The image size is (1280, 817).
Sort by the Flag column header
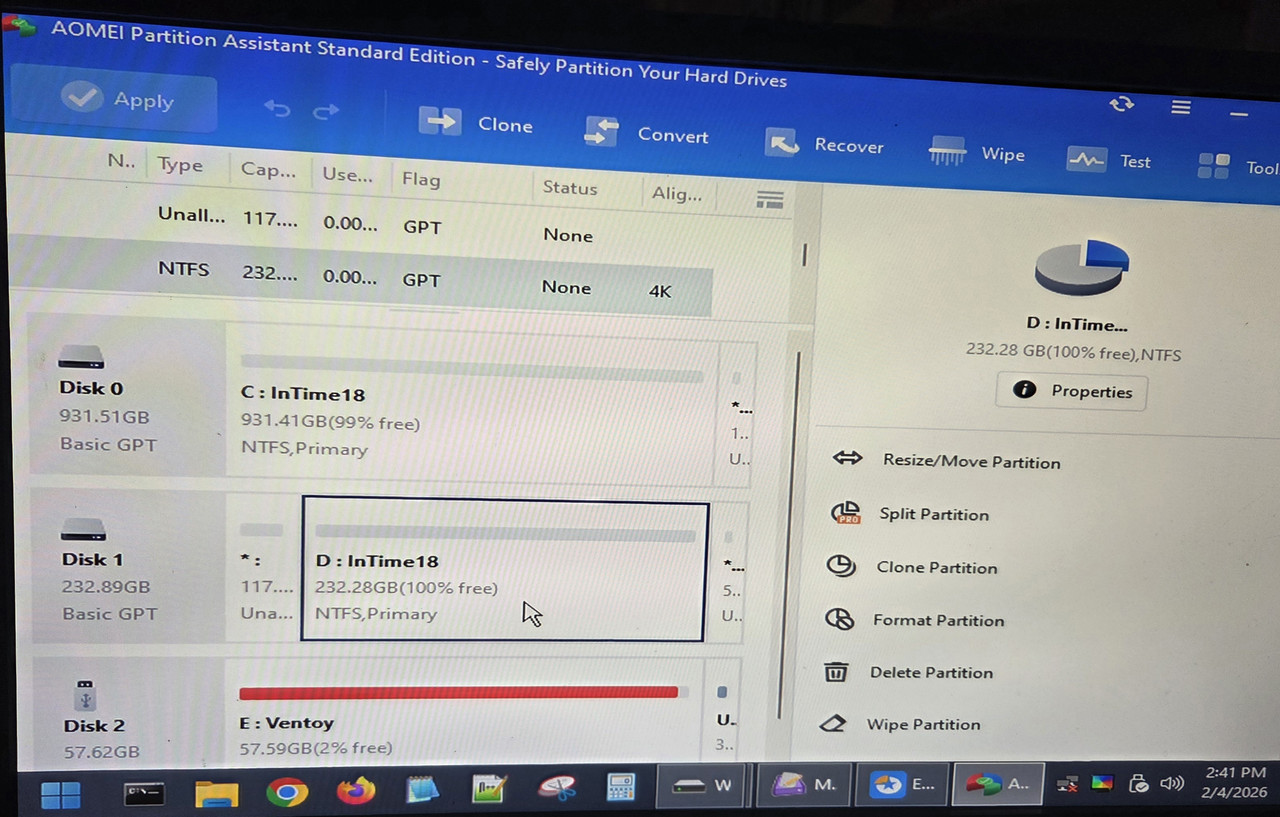coord(421,179)
